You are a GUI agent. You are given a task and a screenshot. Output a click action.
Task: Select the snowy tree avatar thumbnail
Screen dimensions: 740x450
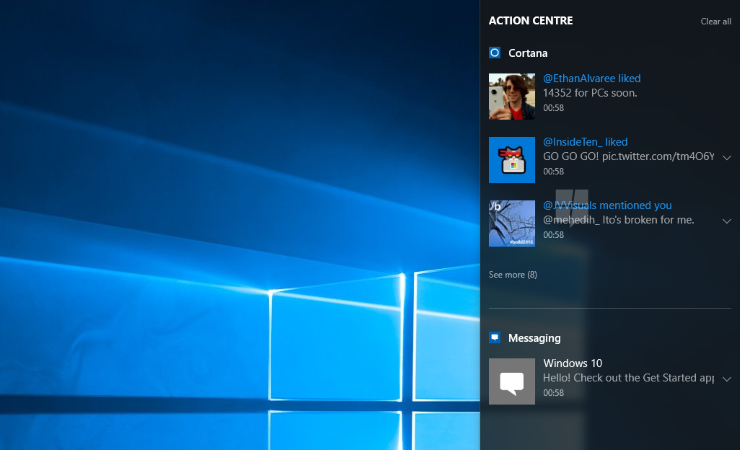[511, 223]
